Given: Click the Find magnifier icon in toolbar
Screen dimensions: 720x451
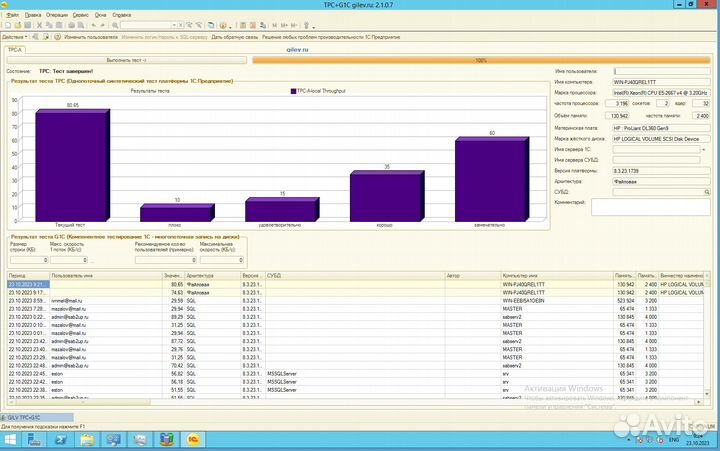Looking at the screenshot, I should coord(115,25).
